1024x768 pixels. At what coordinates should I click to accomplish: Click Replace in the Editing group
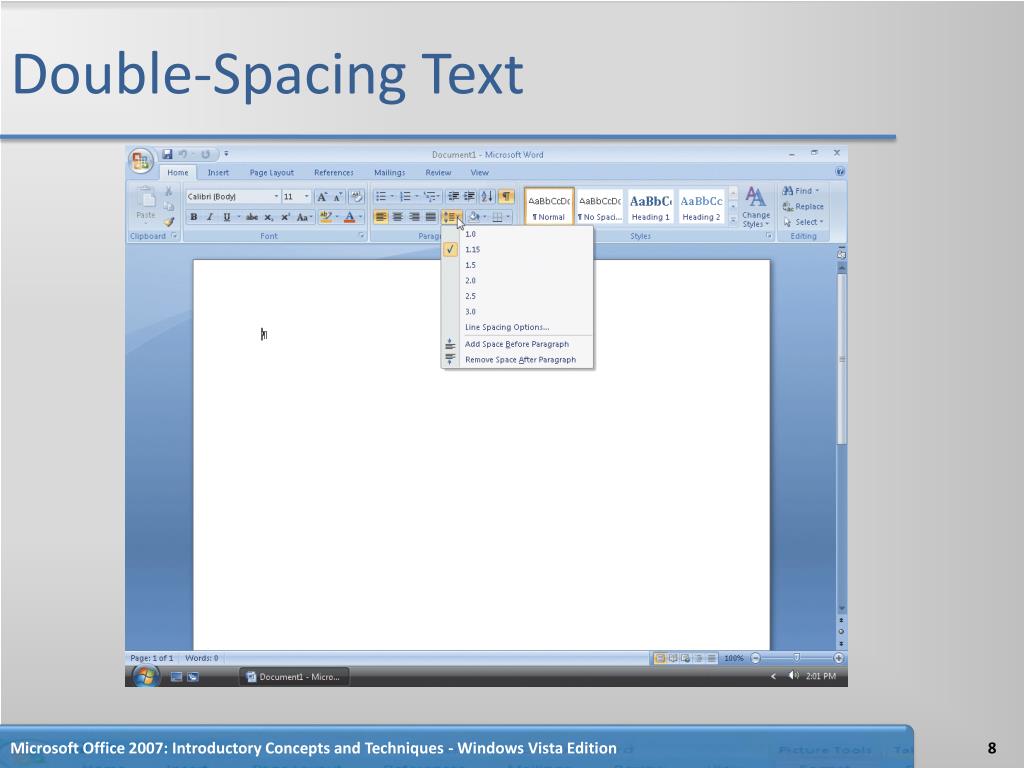[x=803, y=206]
